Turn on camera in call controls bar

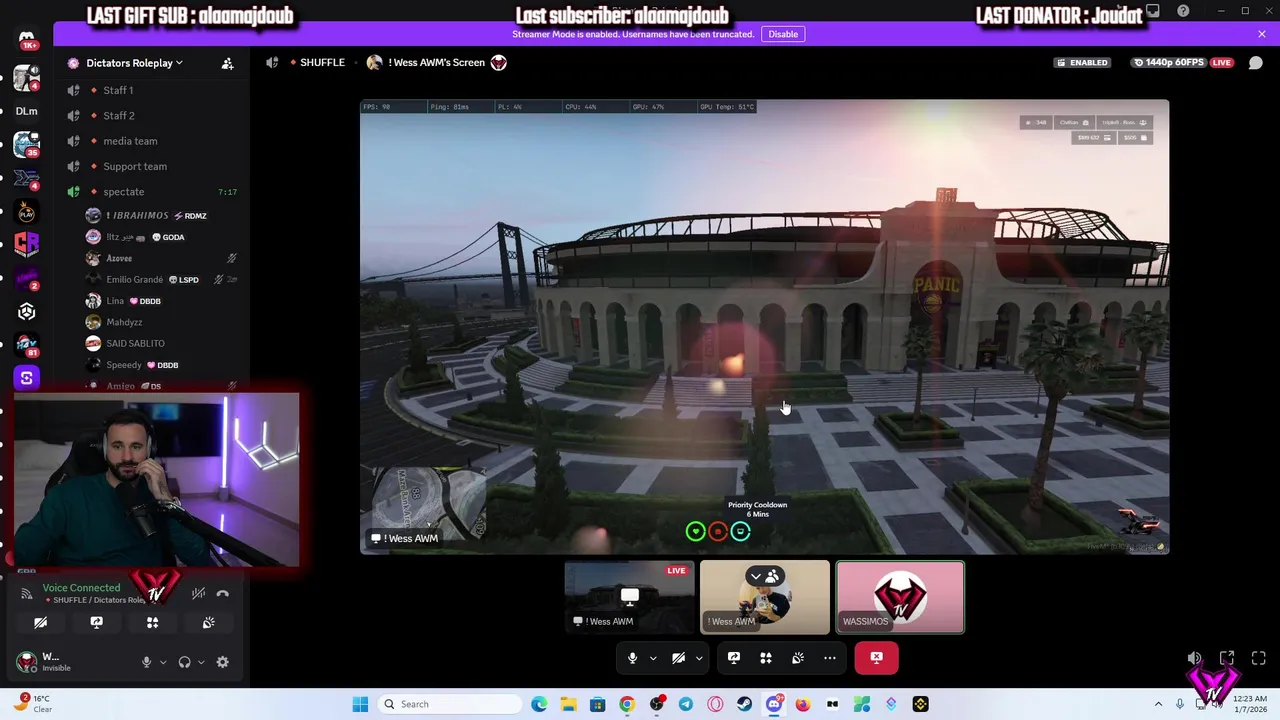click(x=679, y=658)
